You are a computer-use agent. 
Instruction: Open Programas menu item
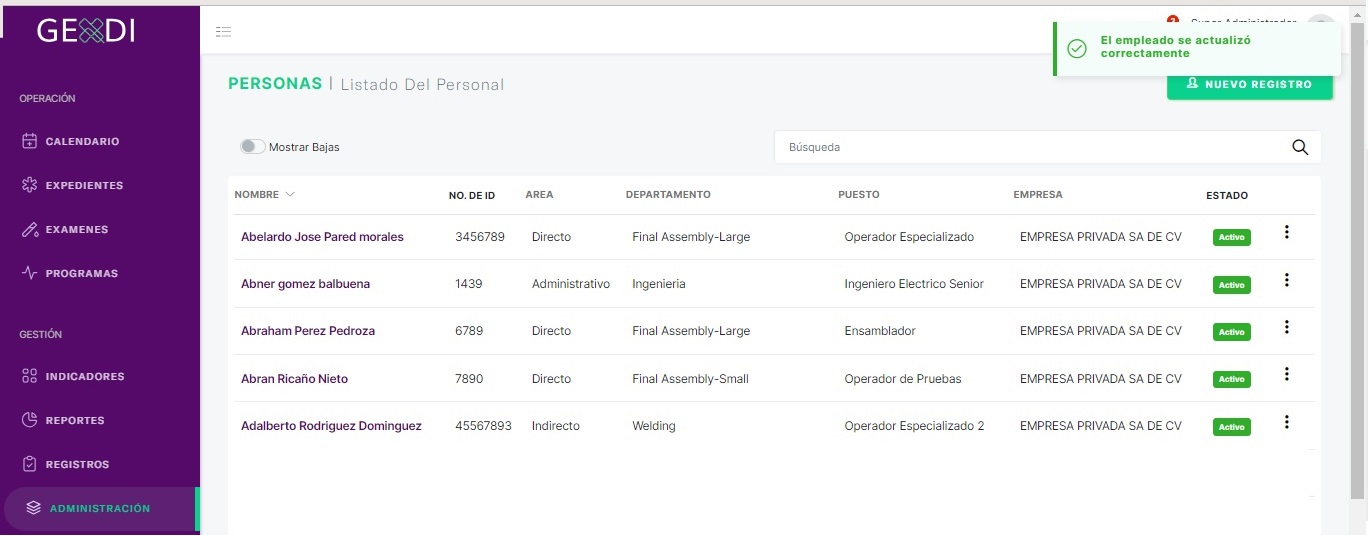81,274
